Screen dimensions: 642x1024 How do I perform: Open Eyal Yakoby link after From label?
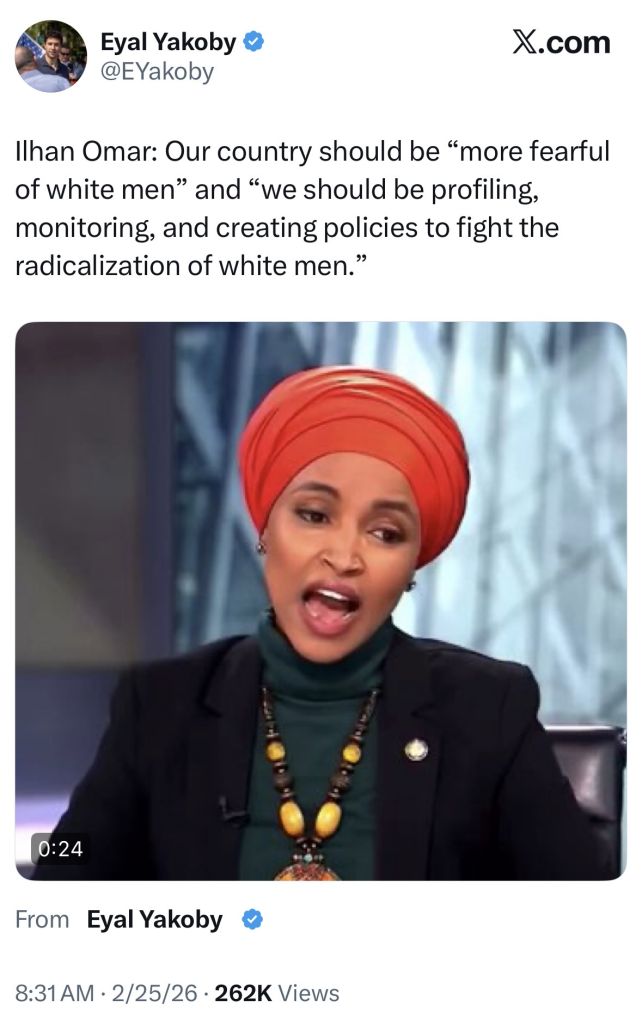[155, 920]
